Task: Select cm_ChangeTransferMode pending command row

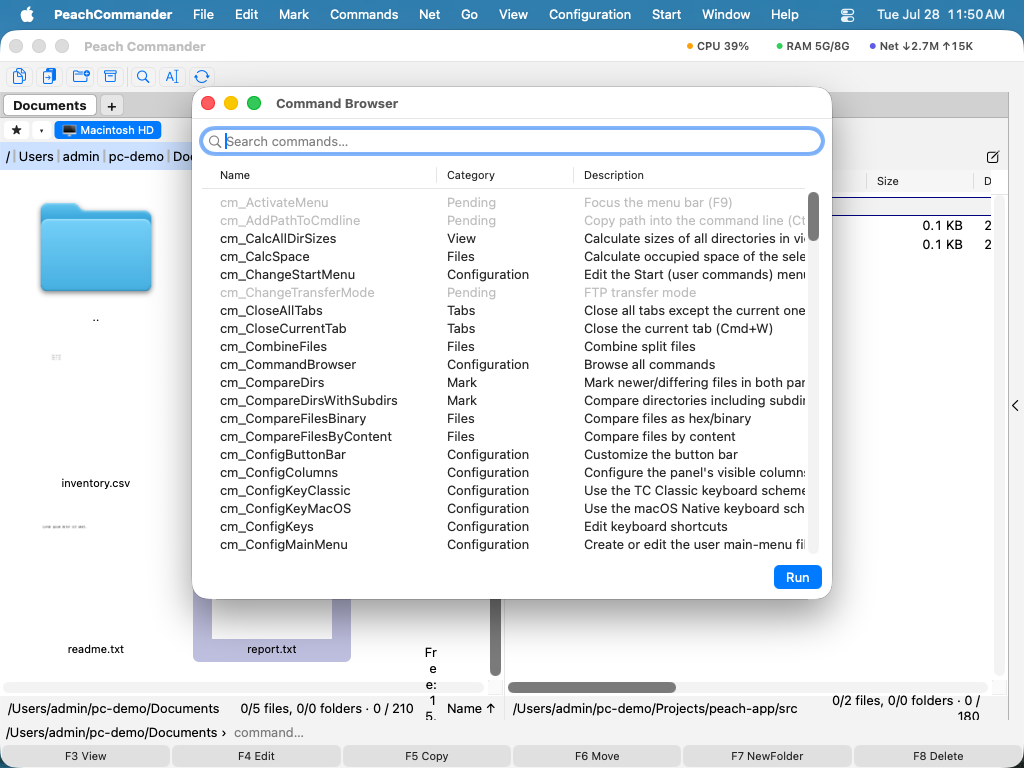Action: [504, 293]
